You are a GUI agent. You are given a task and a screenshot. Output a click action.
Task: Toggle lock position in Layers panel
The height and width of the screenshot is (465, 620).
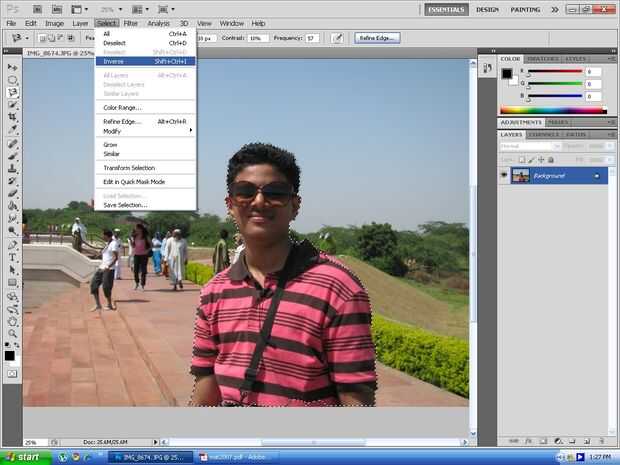541,160
